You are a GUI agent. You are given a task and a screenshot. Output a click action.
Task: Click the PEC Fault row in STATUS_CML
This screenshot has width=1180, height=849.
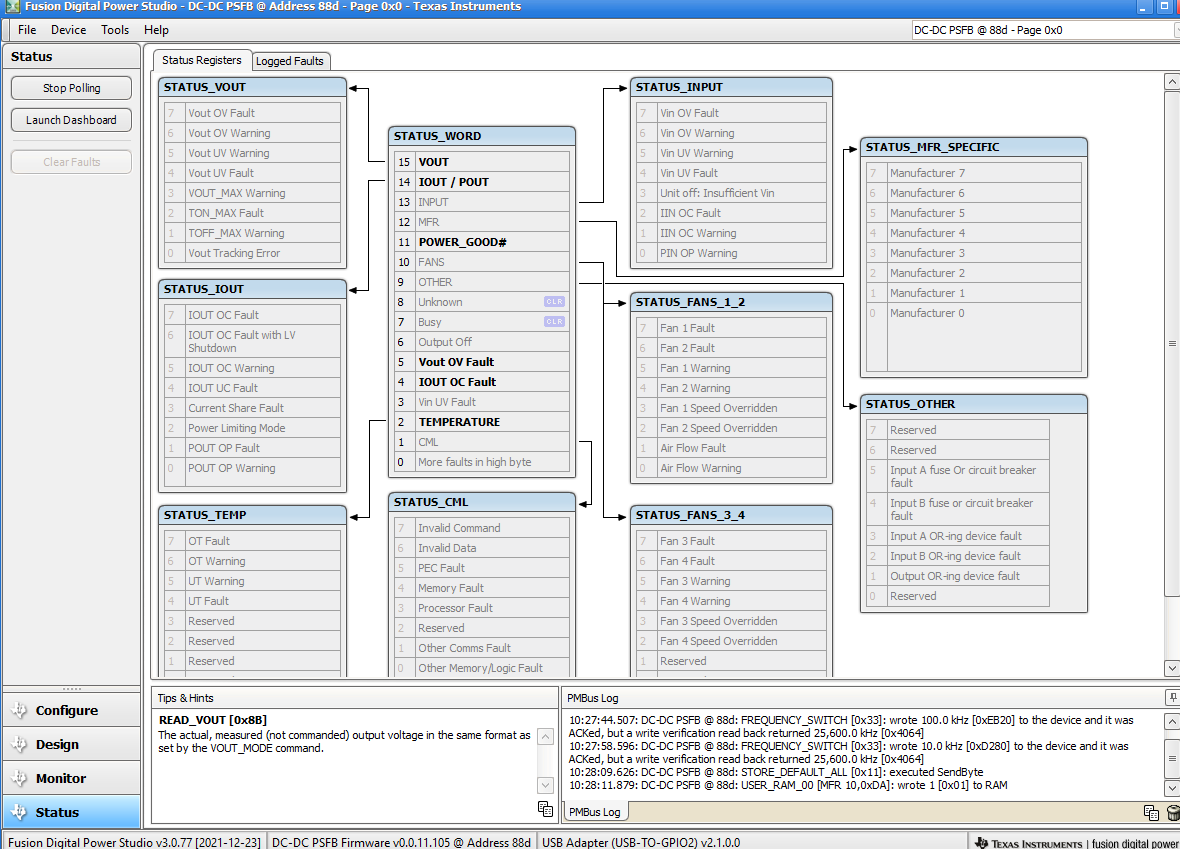(482, 568)
